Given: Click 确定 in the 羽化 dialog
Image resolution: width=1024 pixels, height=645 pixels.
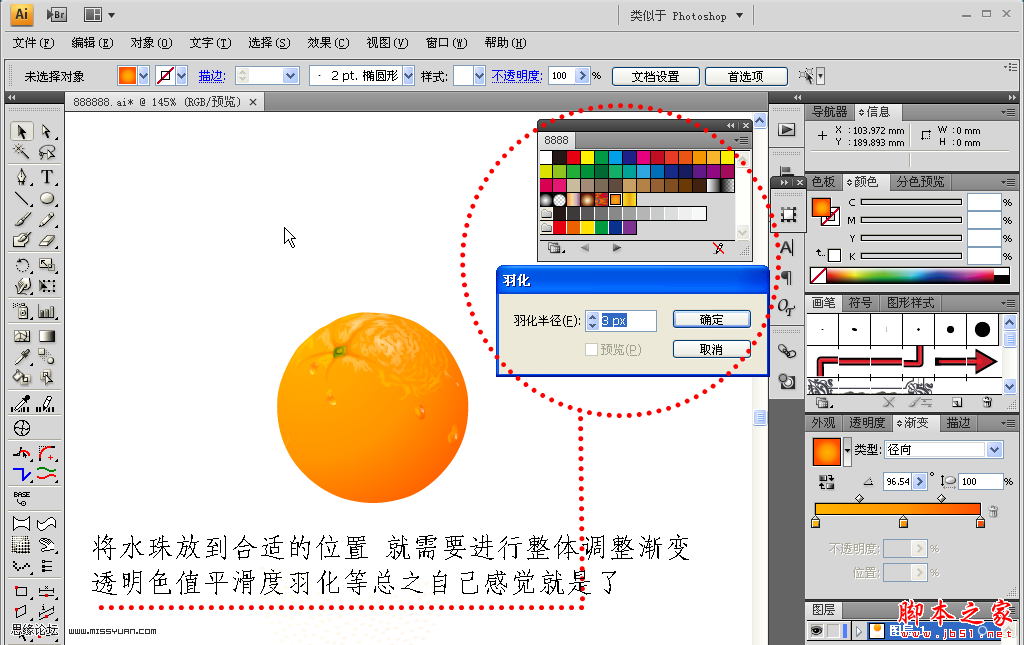Looking at the screenshot, I should [x=711, y=319].
